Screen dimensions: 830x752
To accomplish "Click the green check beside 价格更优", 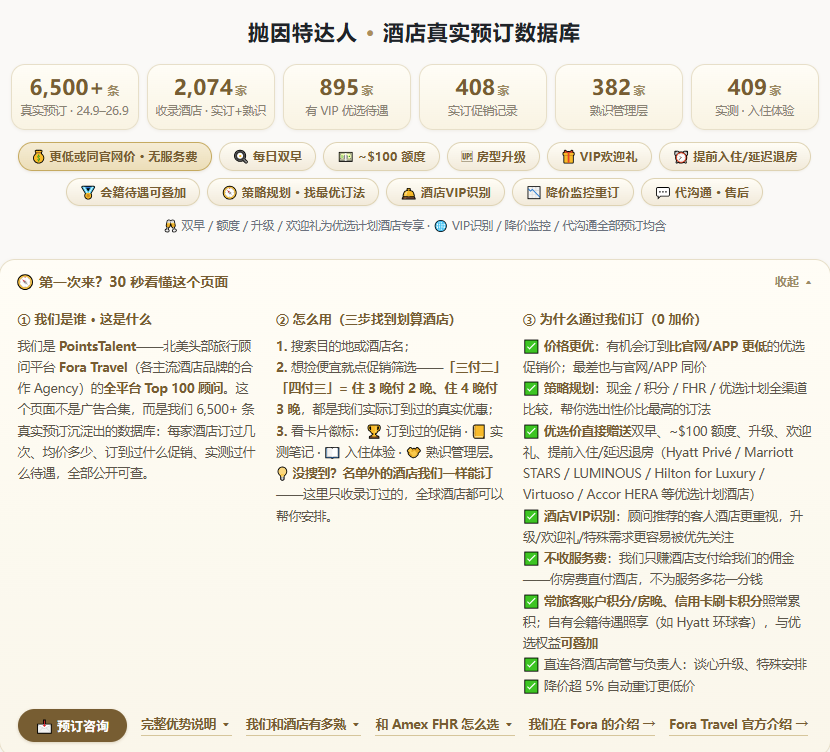I will [531, 347].
